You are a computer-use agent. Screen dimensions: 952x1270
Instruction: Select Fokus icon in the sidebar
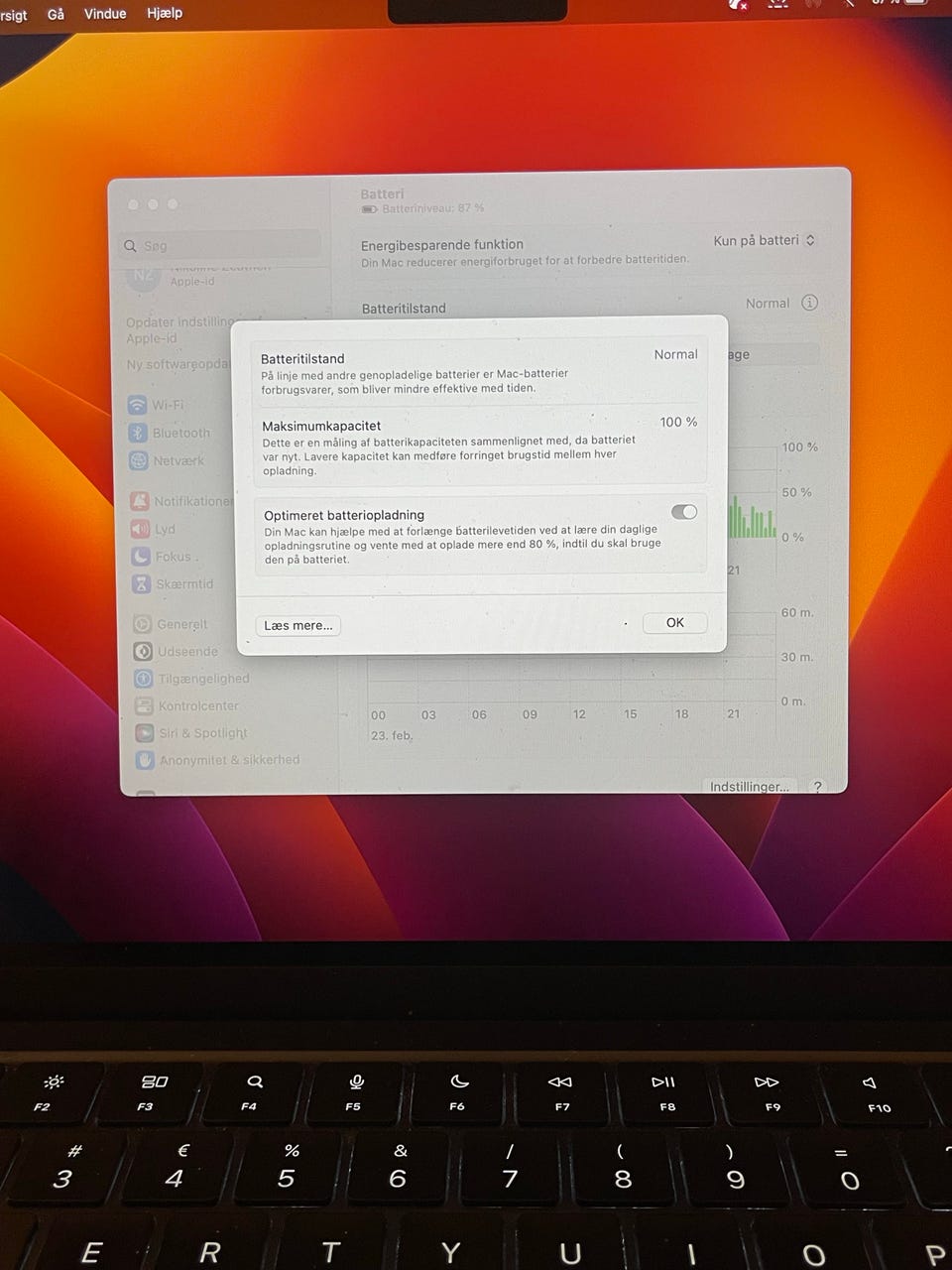141,557
